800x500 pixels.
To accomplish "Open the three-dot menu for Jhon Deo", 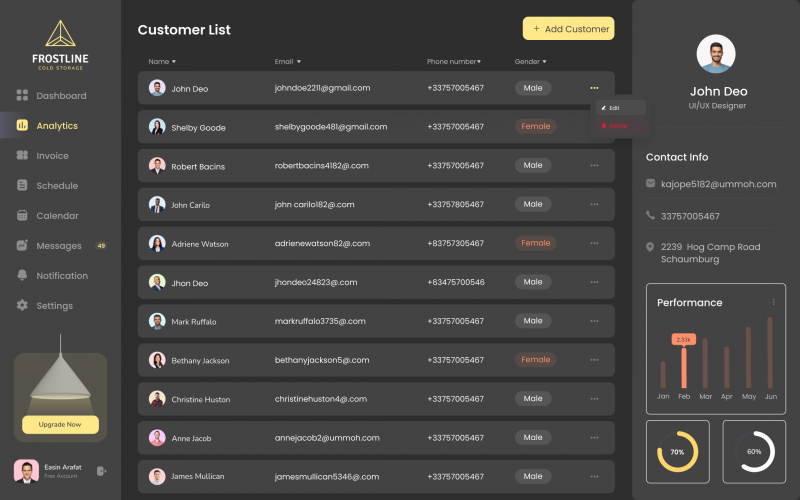I will (x=594, y=282).
